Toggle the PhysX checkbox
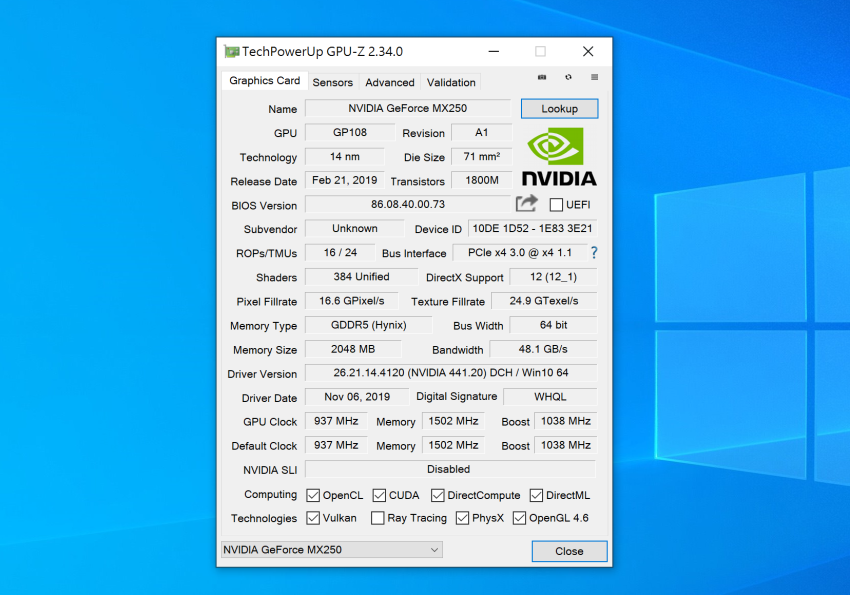 pyautogui.click(x=462, y=518)
